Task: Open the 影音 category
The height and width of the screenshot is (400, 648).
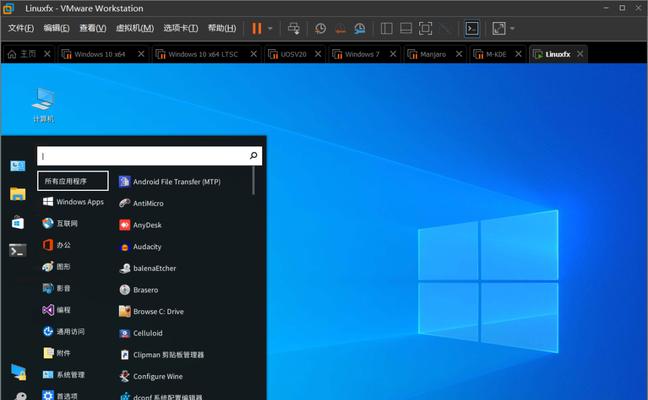Action: [x=57, y=288]
